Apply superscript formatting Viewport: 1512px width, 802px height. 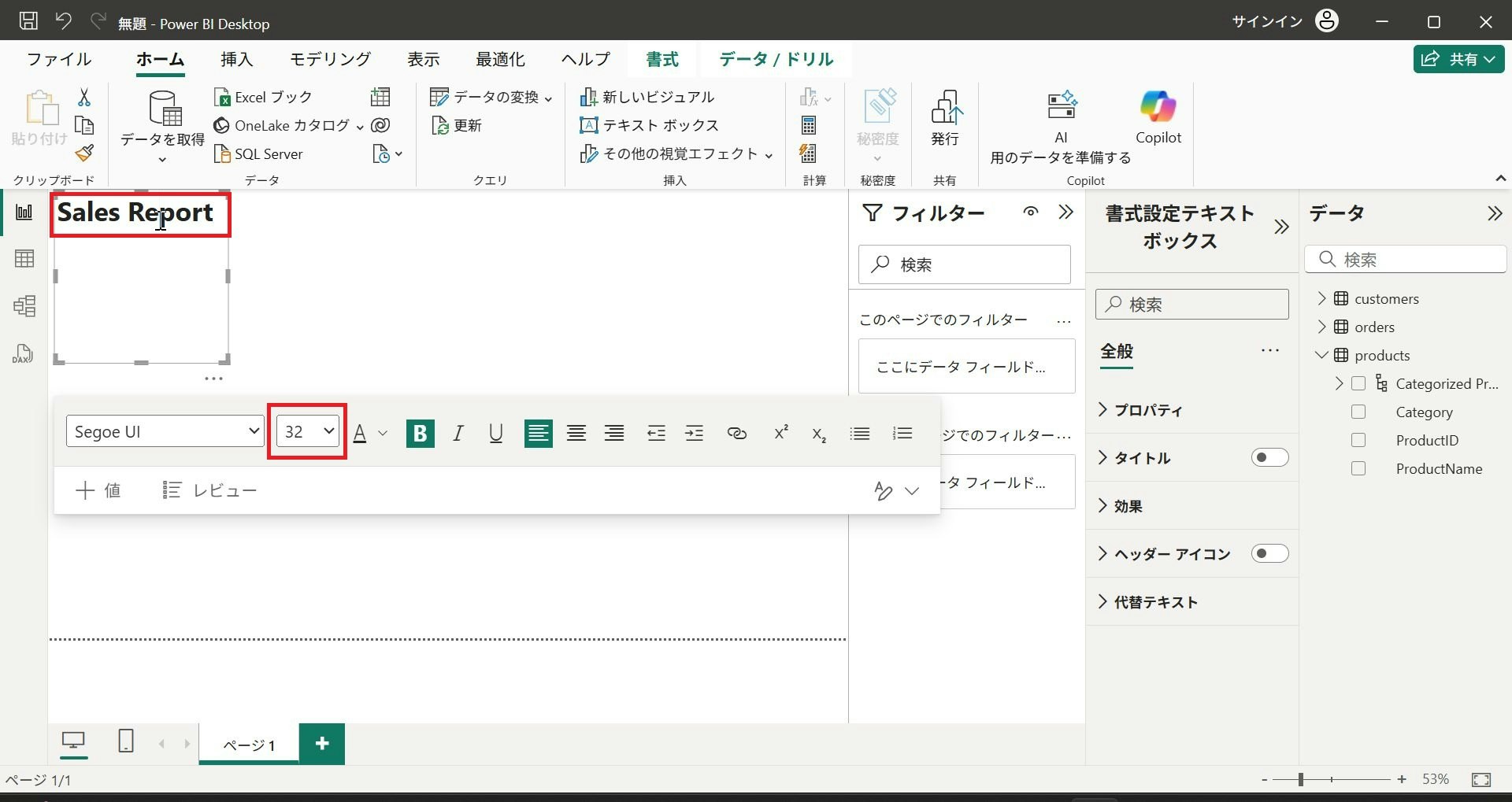coord(781,433)
